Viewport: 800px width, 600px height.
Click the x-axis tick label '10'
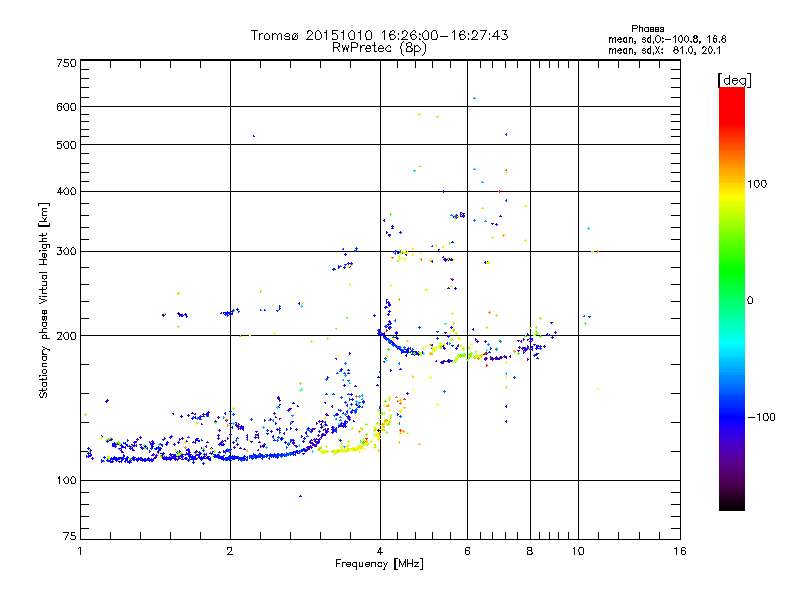(x=578, y=551)
